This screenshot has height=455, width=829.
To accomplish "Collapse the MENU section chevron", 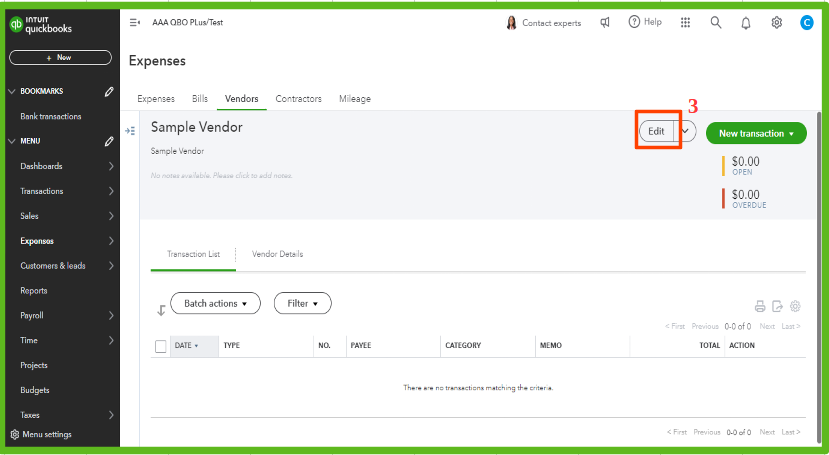I will point(12,141).
